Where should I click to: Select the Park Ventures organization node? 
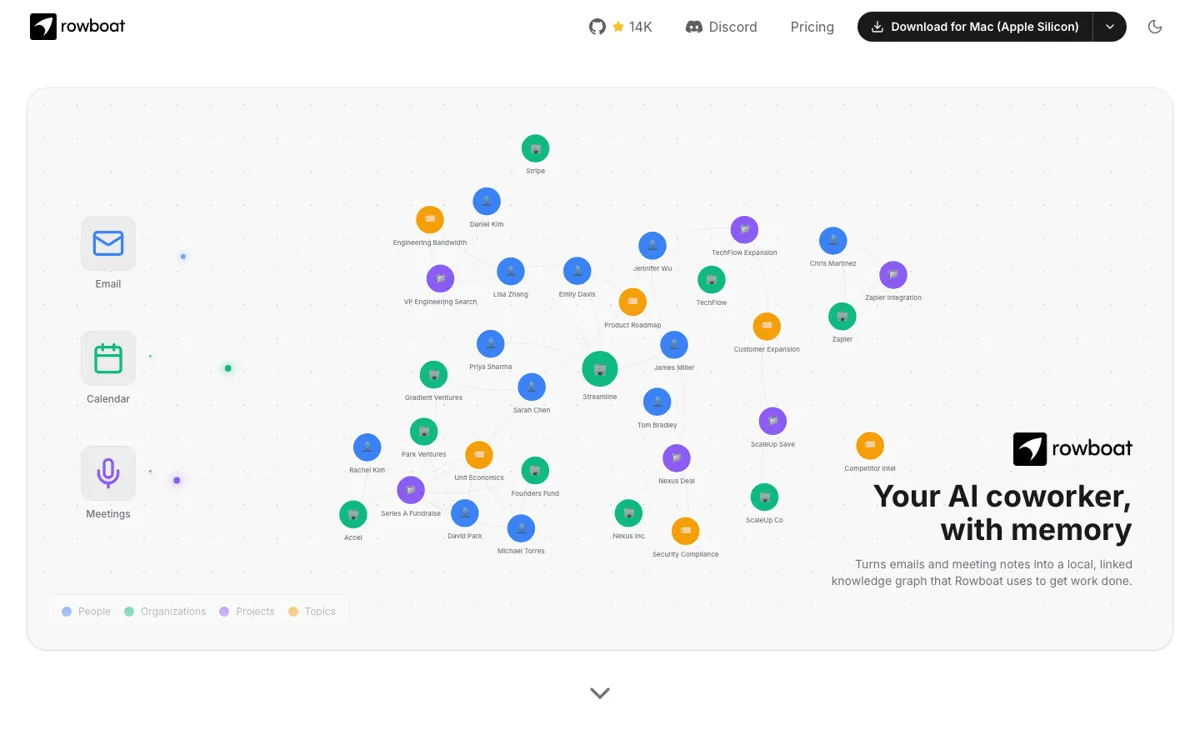coord(424,432)
